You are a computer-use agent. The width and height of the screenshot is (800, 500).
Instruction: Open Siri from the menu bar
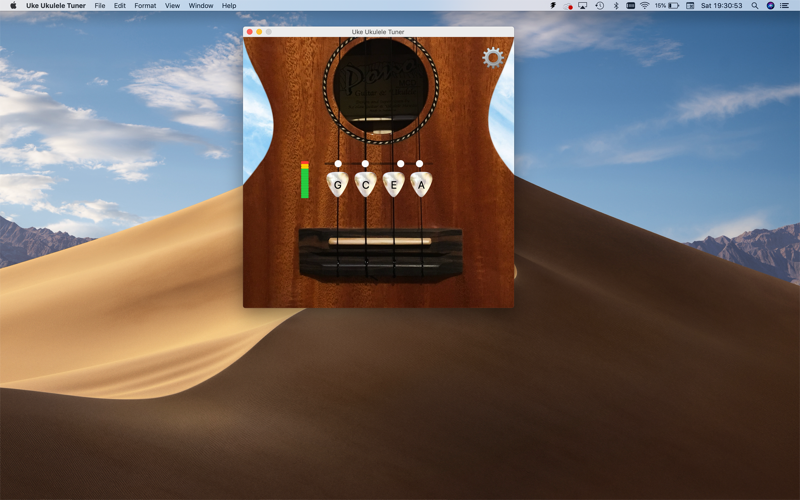point(770,6)
